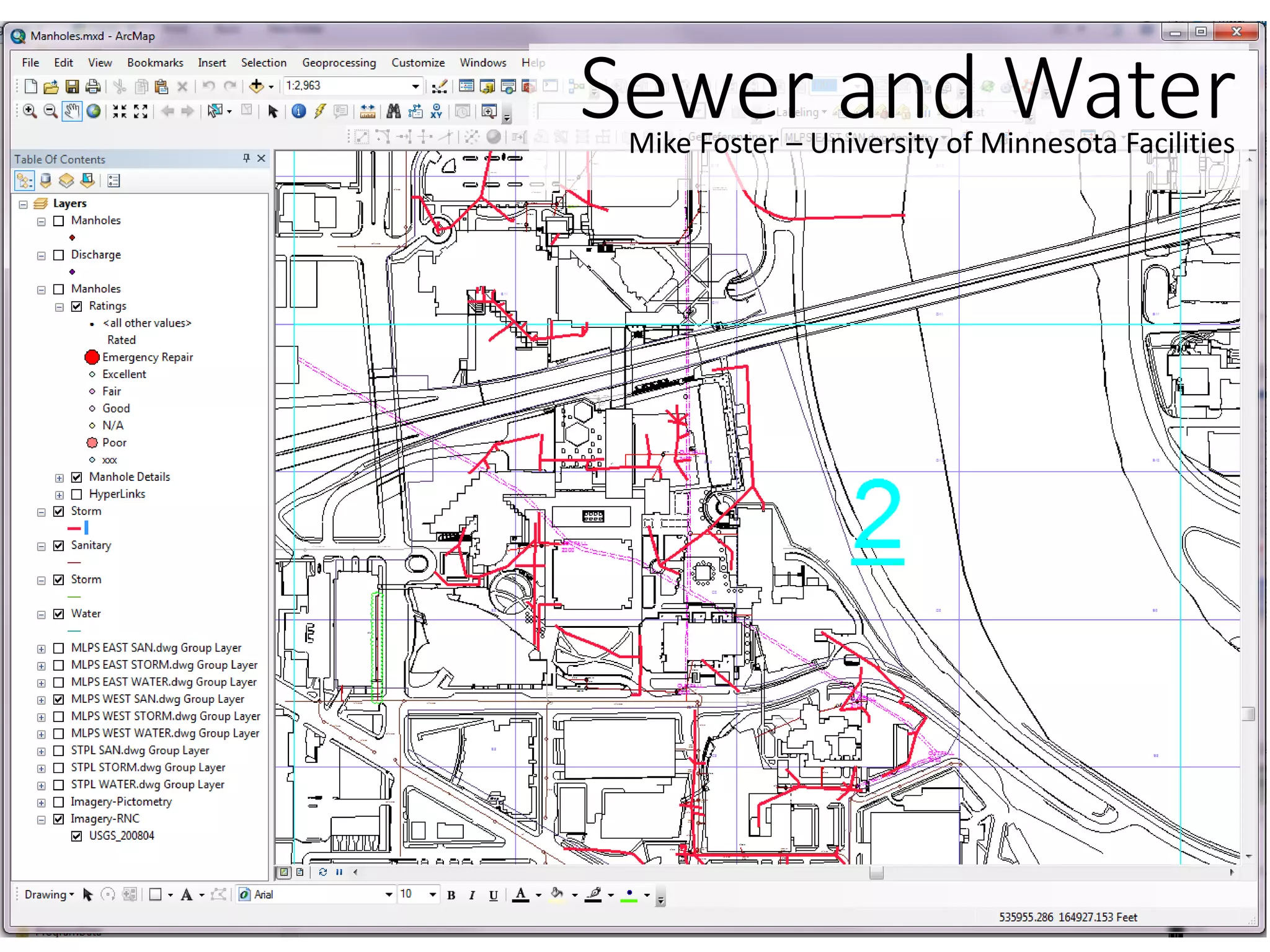Toggle Underline text formatting
Image resolution: width=1270 pixels, height=952 pixels.
tap(494, 895)
